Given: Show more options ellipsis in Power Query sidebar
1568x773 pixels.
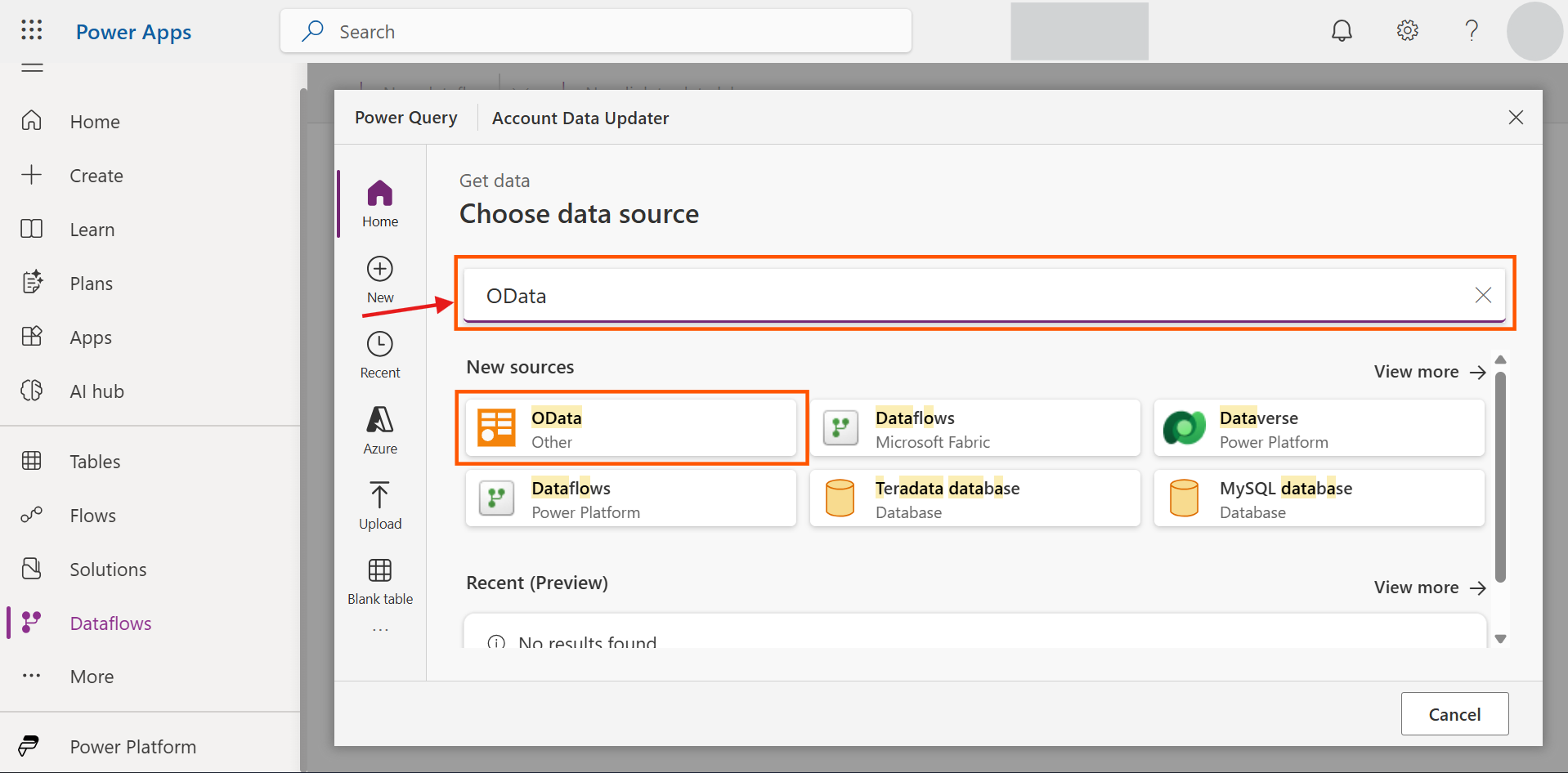Looking at the screenshot, I should pos(380,630).
